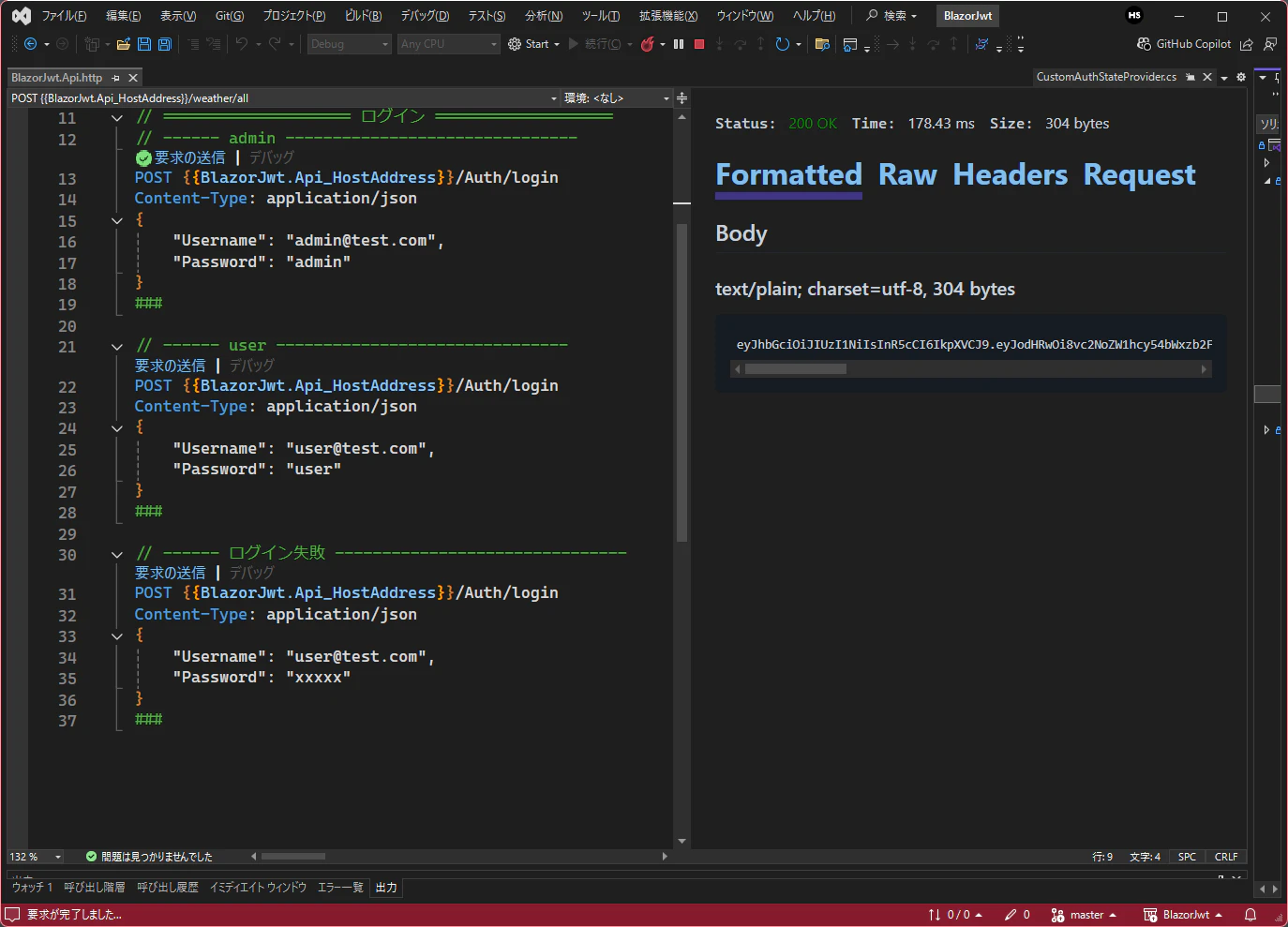This screenshot has height=927, width=1288.
Task: Click the Restart debugging circular arrow
Action: click(782, 44)
